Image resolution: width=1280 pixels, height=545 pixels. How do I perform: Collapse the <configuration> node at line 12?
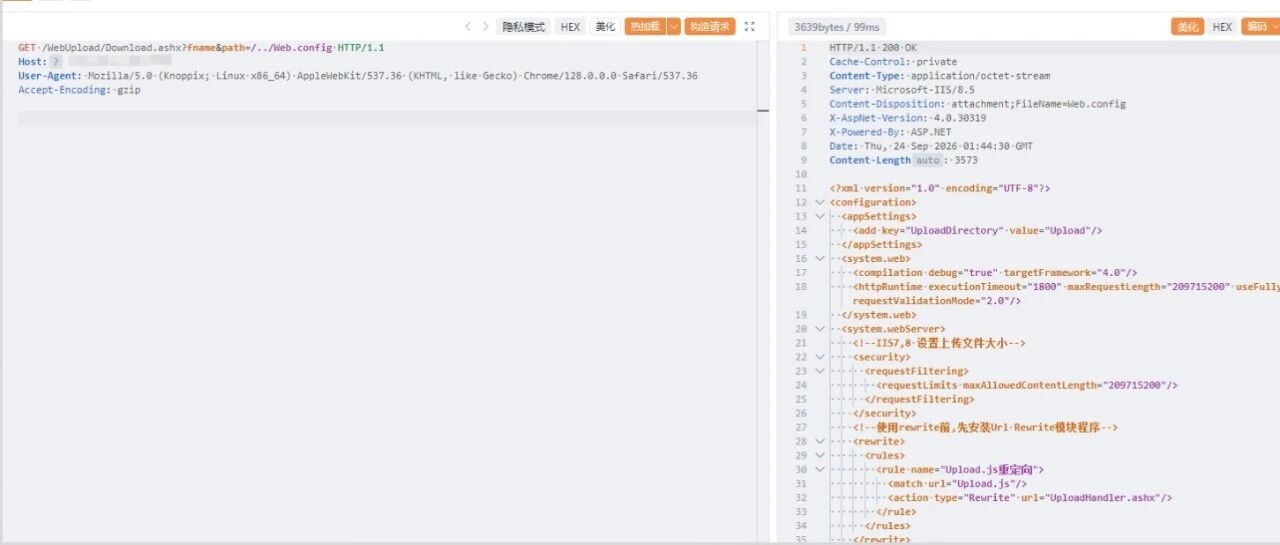[820, 202]
